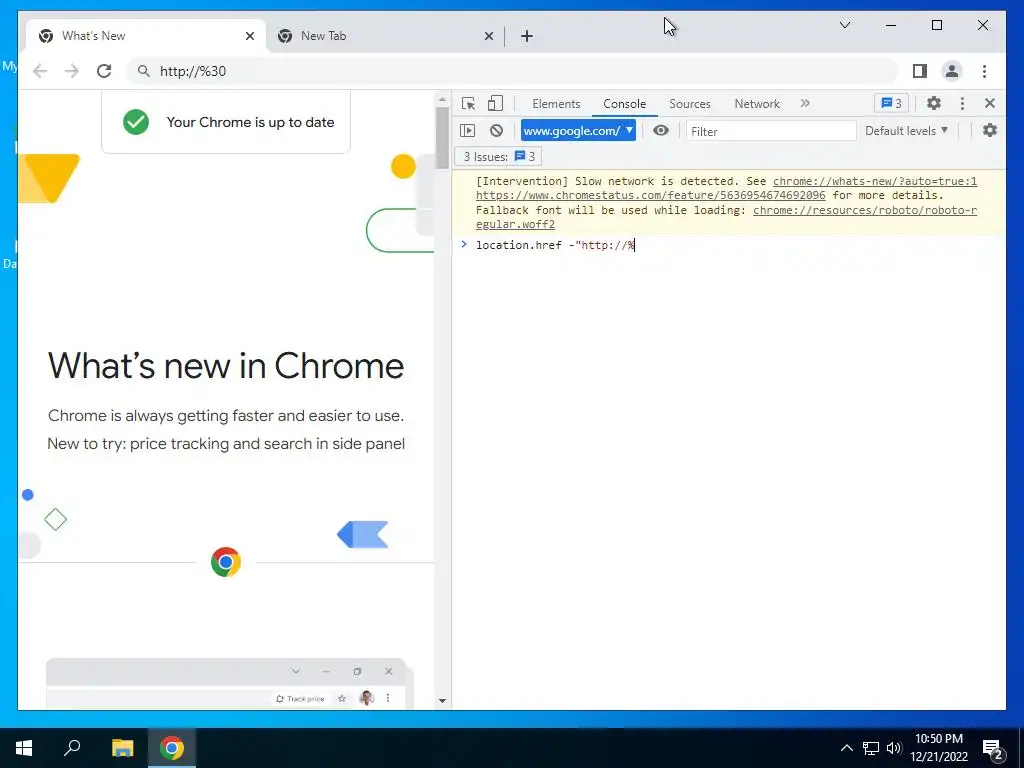1024x768 pixels.
Task: Go back in Chrome
Action: (x=40, y=71)
